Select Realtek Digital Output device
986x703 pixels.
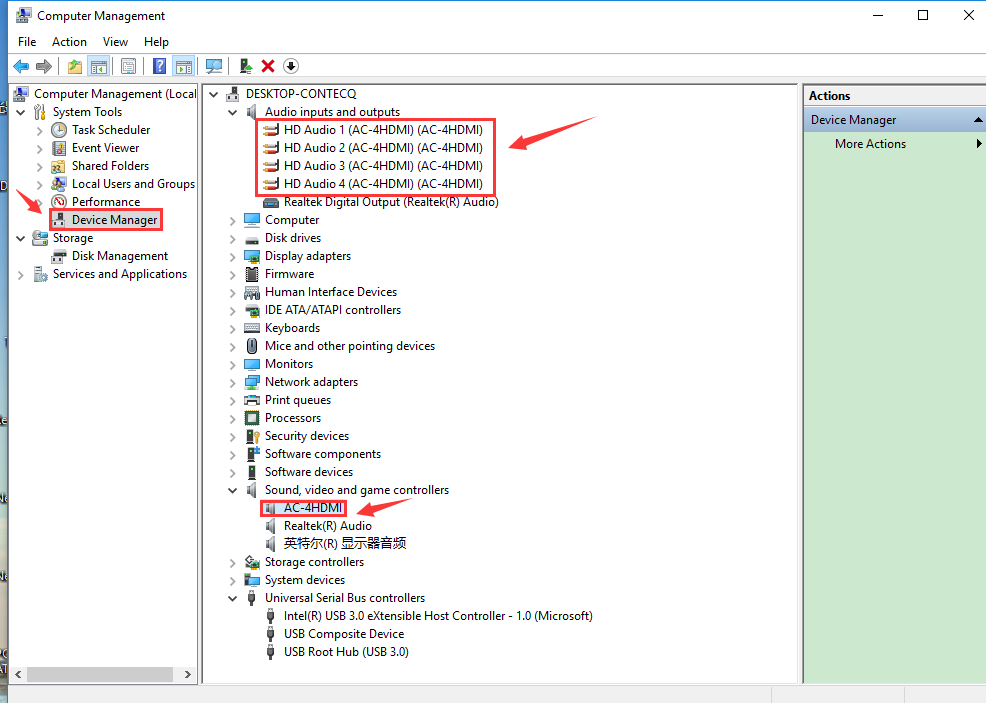(391, 202)
